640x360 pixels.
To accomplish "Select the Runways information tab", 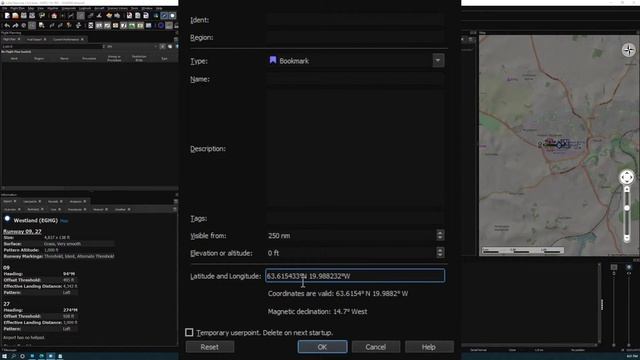I will (33, 209).
